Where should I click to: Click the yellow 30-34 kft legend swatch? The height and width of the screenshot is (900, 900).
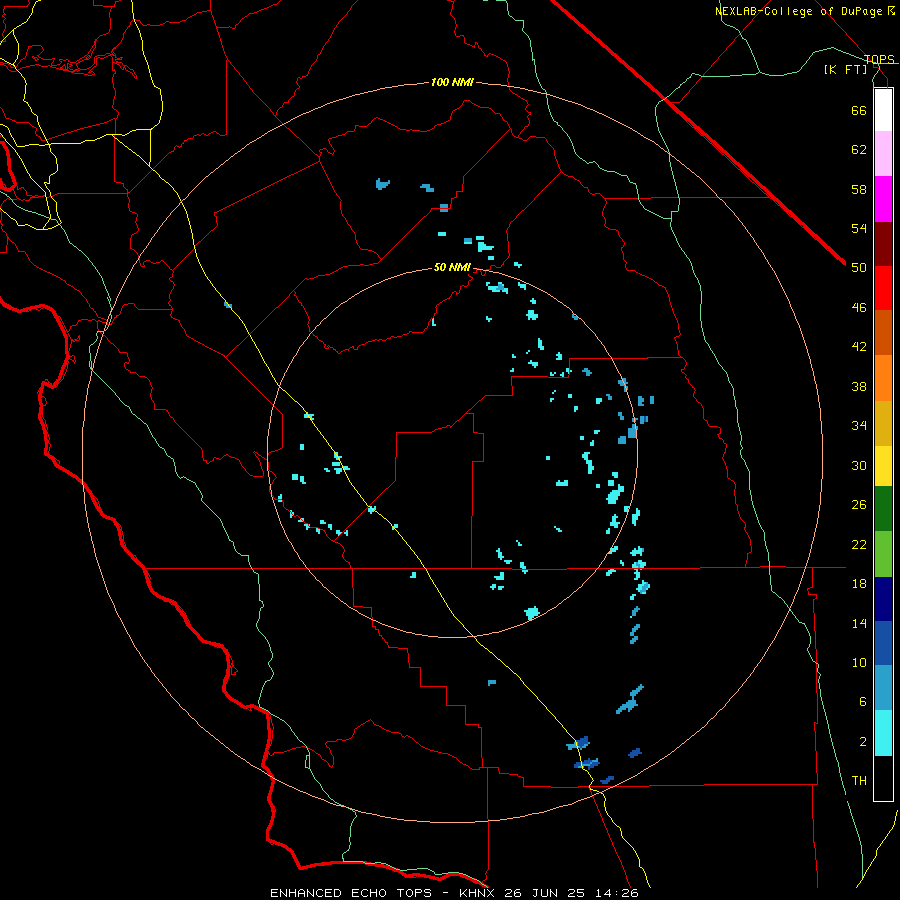click(x=883, y=466)
